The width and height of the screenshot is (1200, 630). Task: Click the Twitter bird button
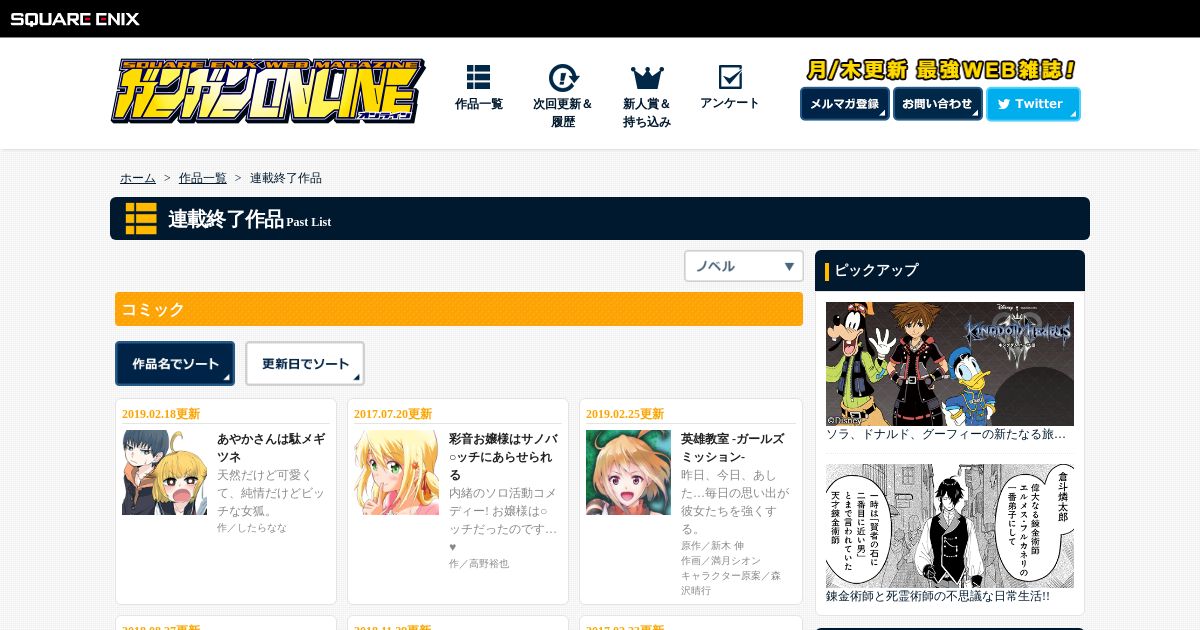(x=1033, y=104)
